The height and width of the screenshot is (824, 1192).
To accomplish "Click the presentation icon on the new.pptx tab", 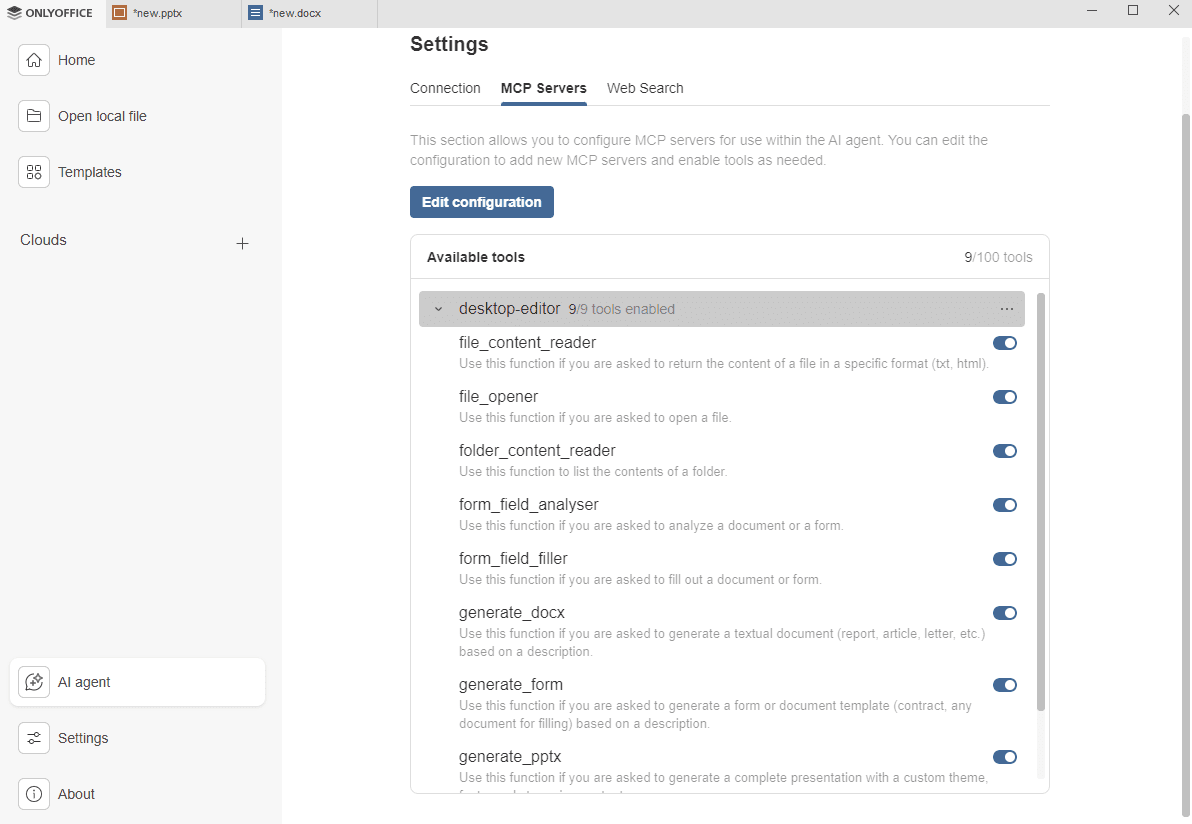I will [120, 13].
